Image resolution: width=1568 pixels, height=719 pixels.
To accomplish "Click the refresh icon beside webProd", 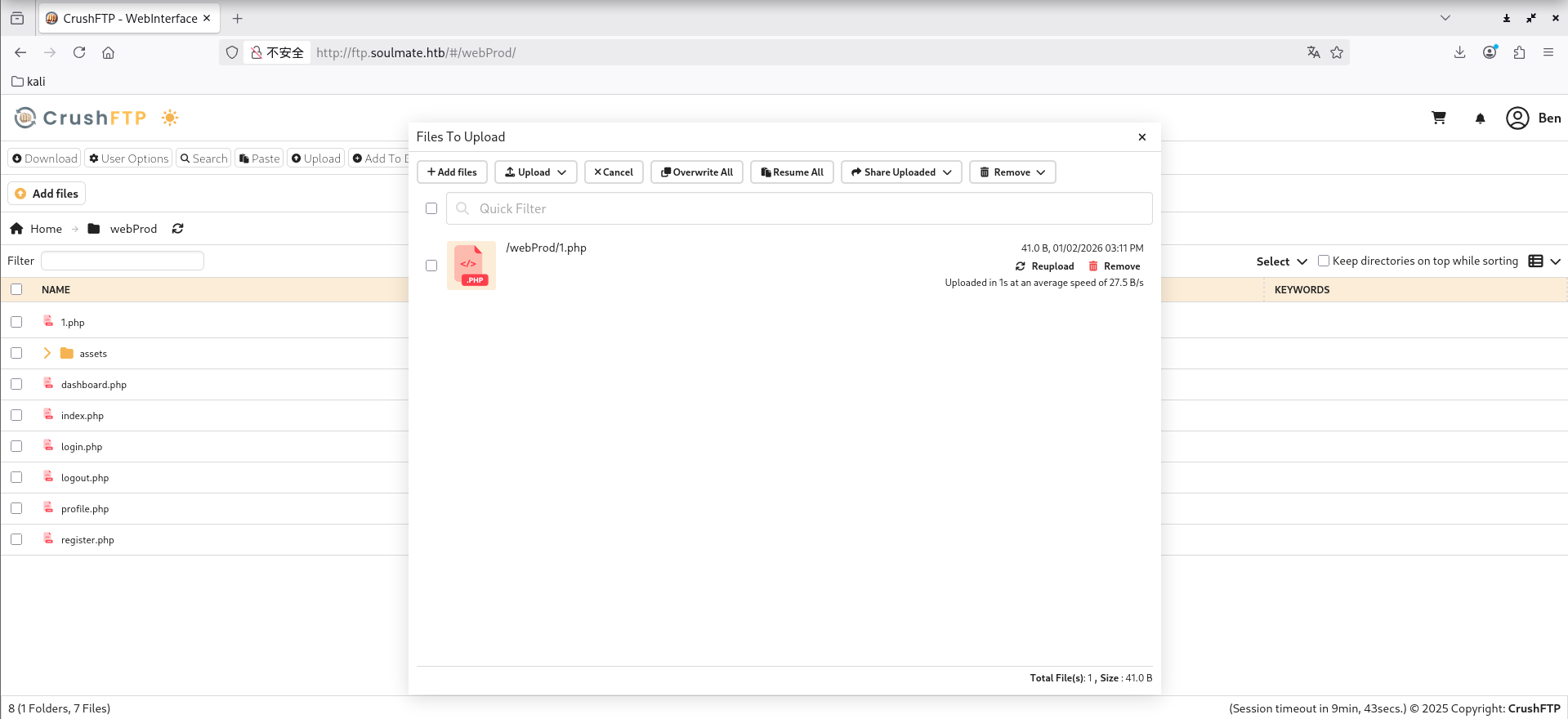I will pos(177,229).
